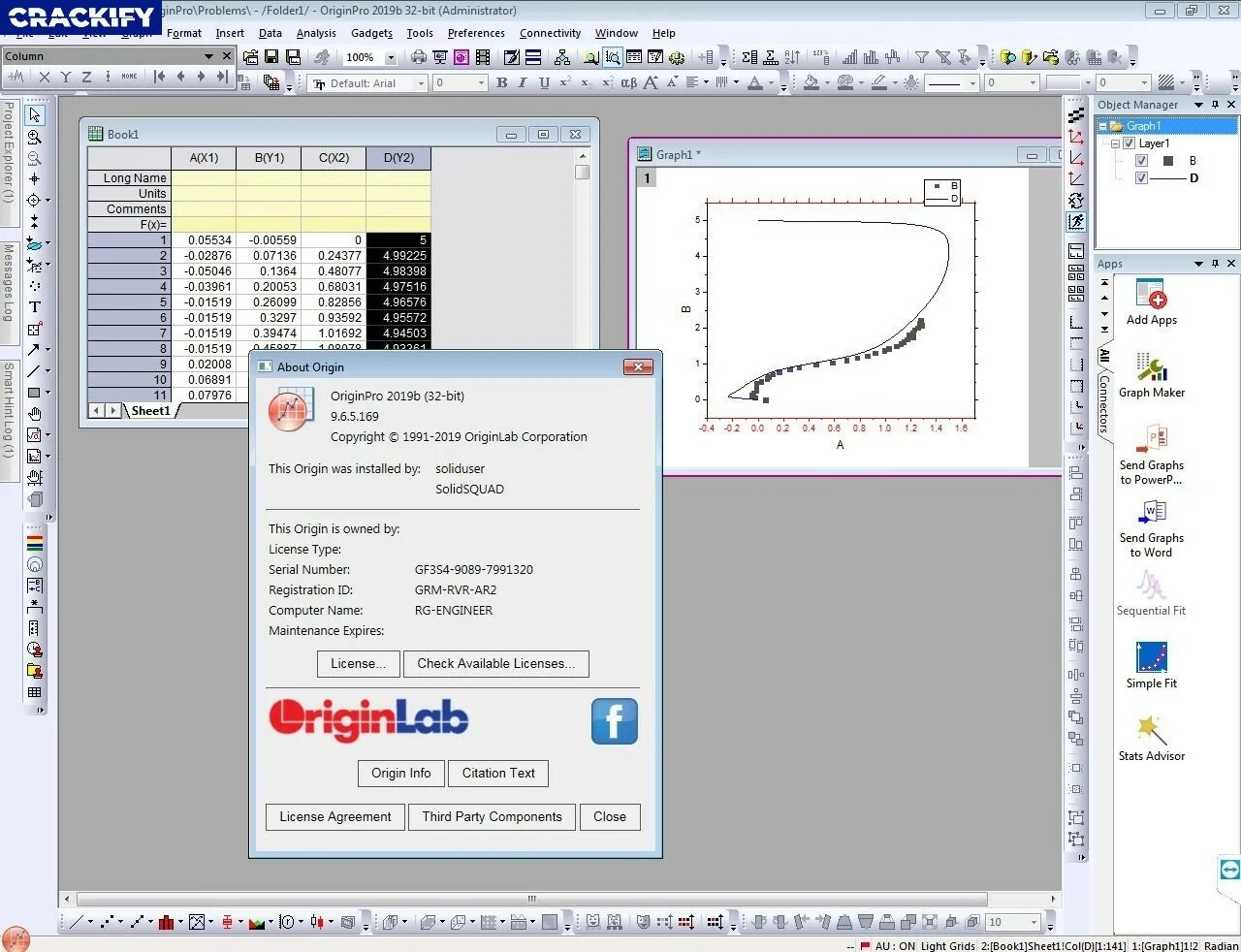Click Move to First column icon

(159, 77)
